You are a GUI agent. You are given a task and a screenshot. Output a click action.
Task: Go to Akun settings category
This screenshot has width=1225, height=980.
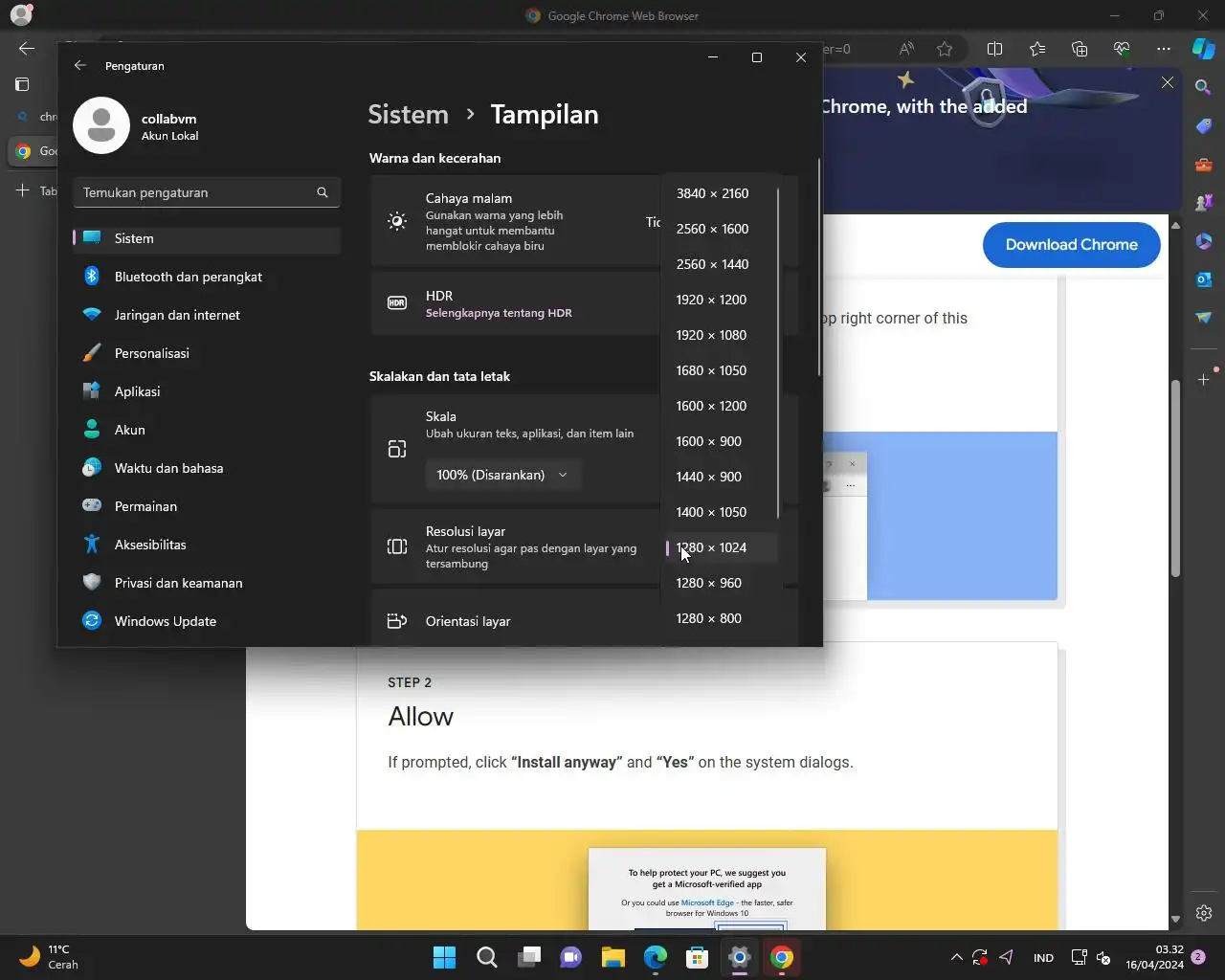coord(207,430)
